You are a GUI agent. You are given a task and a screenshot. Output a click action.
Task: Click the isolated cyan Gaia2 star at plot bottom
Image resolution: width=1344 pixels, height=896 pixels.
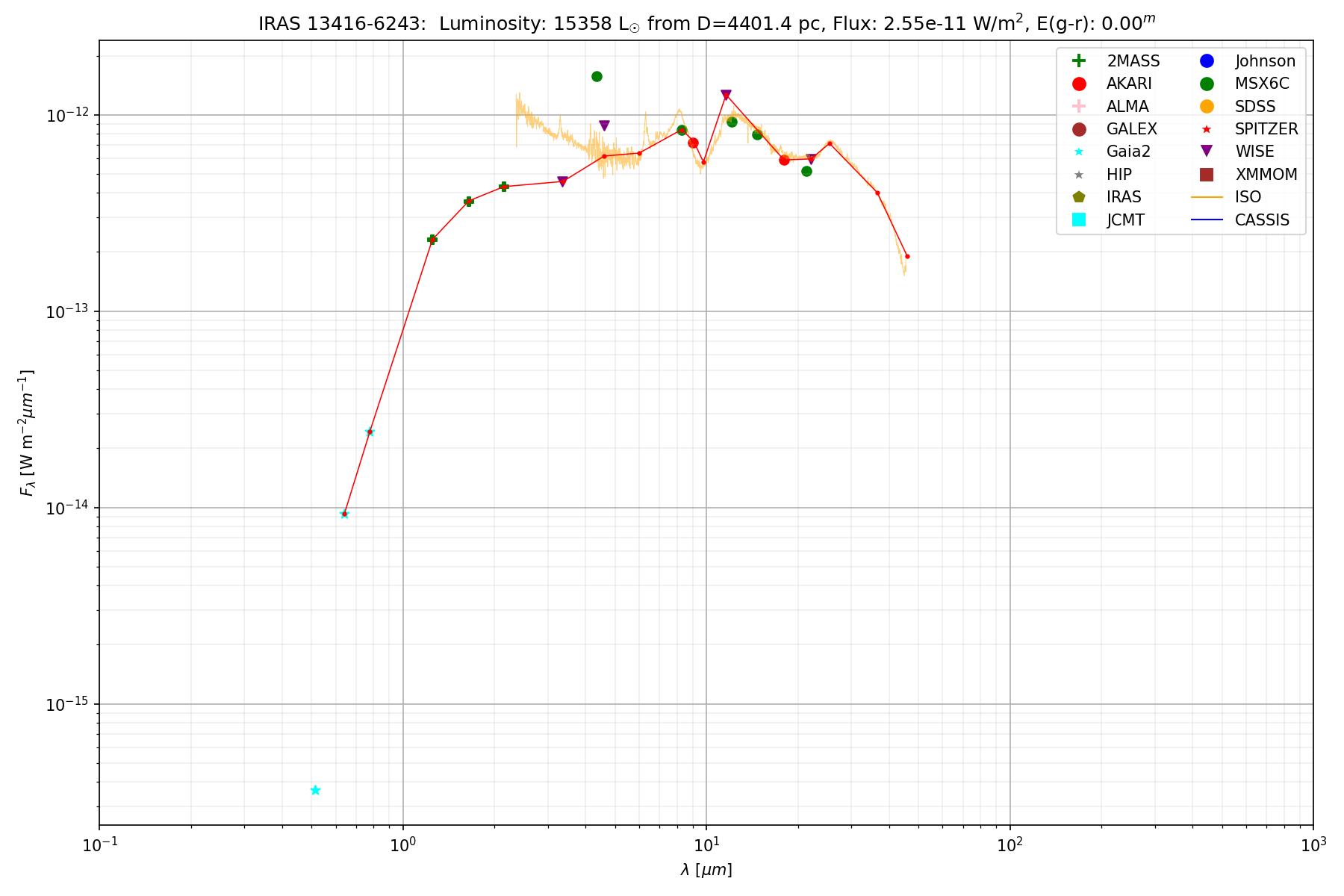coord(315,790)
